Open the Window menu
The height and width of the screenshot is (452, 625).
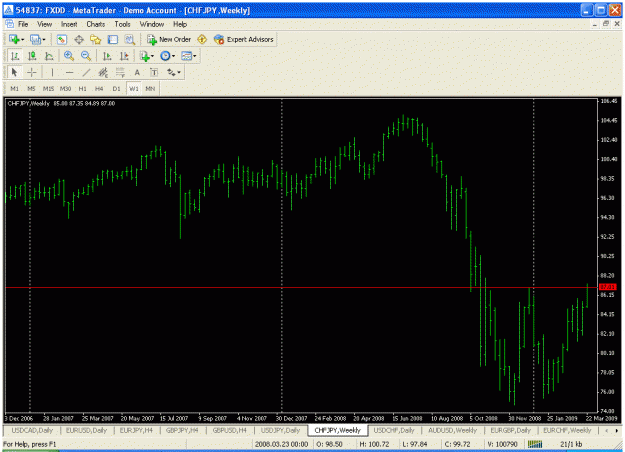151,24
